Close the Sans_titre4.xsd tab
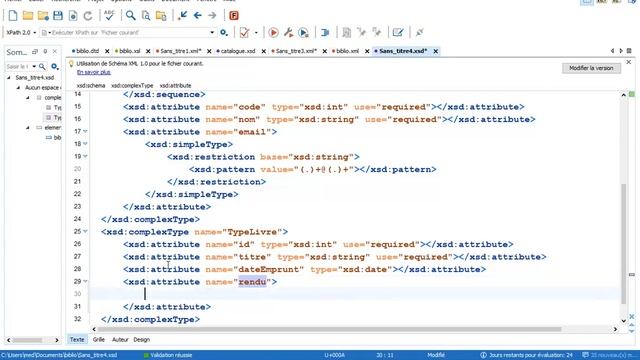This screenshot has width=640, height=360. click(x=436, y=51)
